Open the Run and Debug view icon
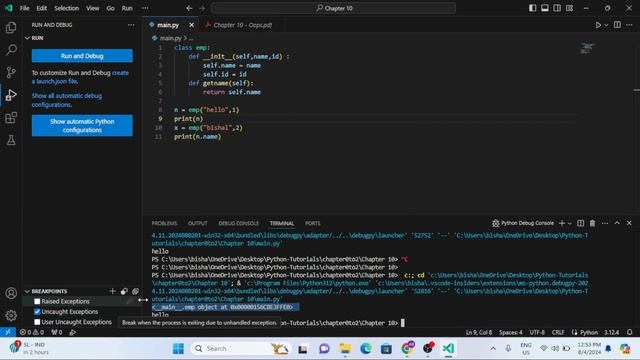 [x=11, y=95]
